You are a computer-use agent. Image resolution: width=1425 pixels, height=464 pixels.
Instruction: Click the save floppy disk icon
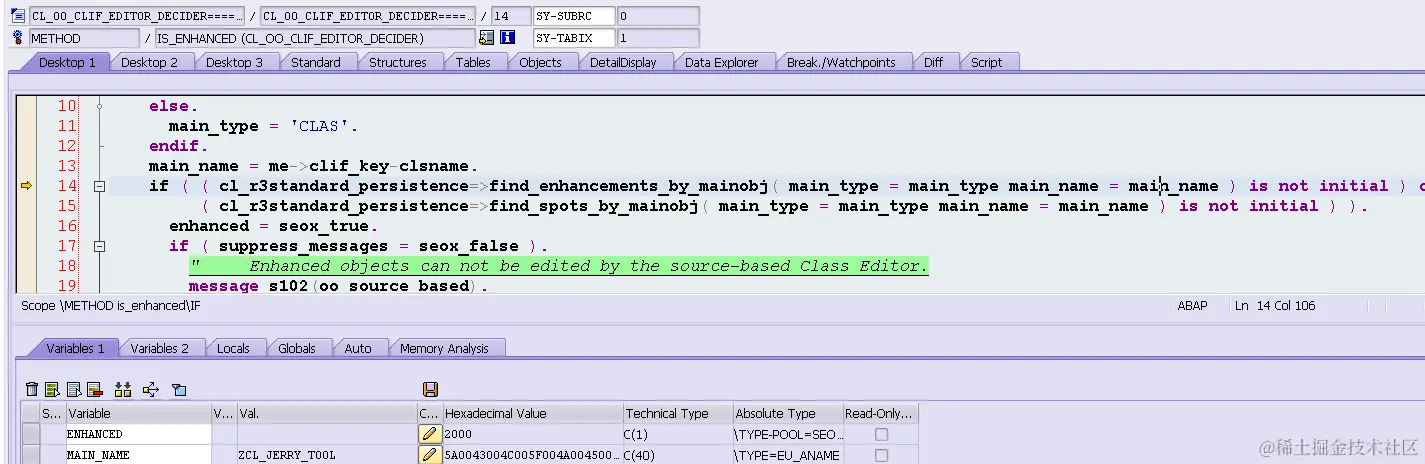[431, 389]
